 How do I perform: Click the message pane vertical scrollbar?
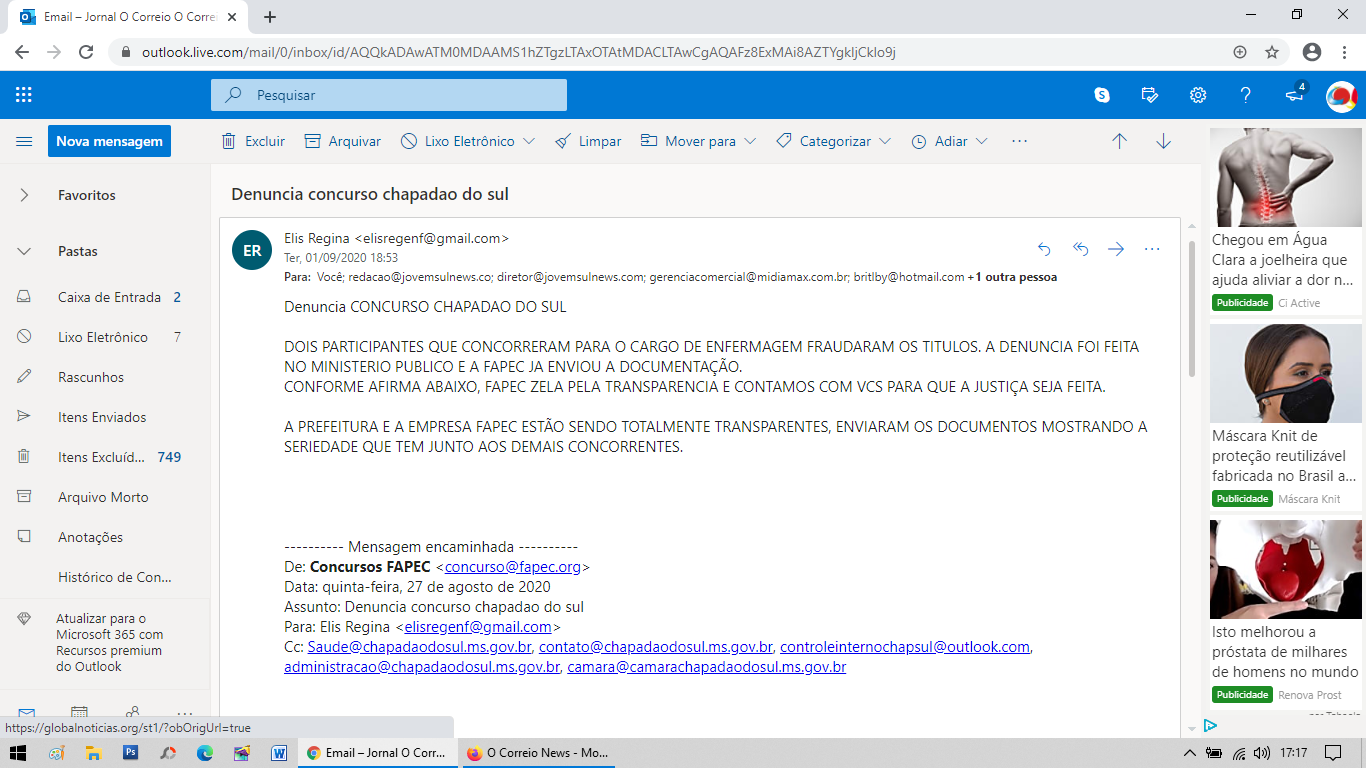(x=1191, y=310)
